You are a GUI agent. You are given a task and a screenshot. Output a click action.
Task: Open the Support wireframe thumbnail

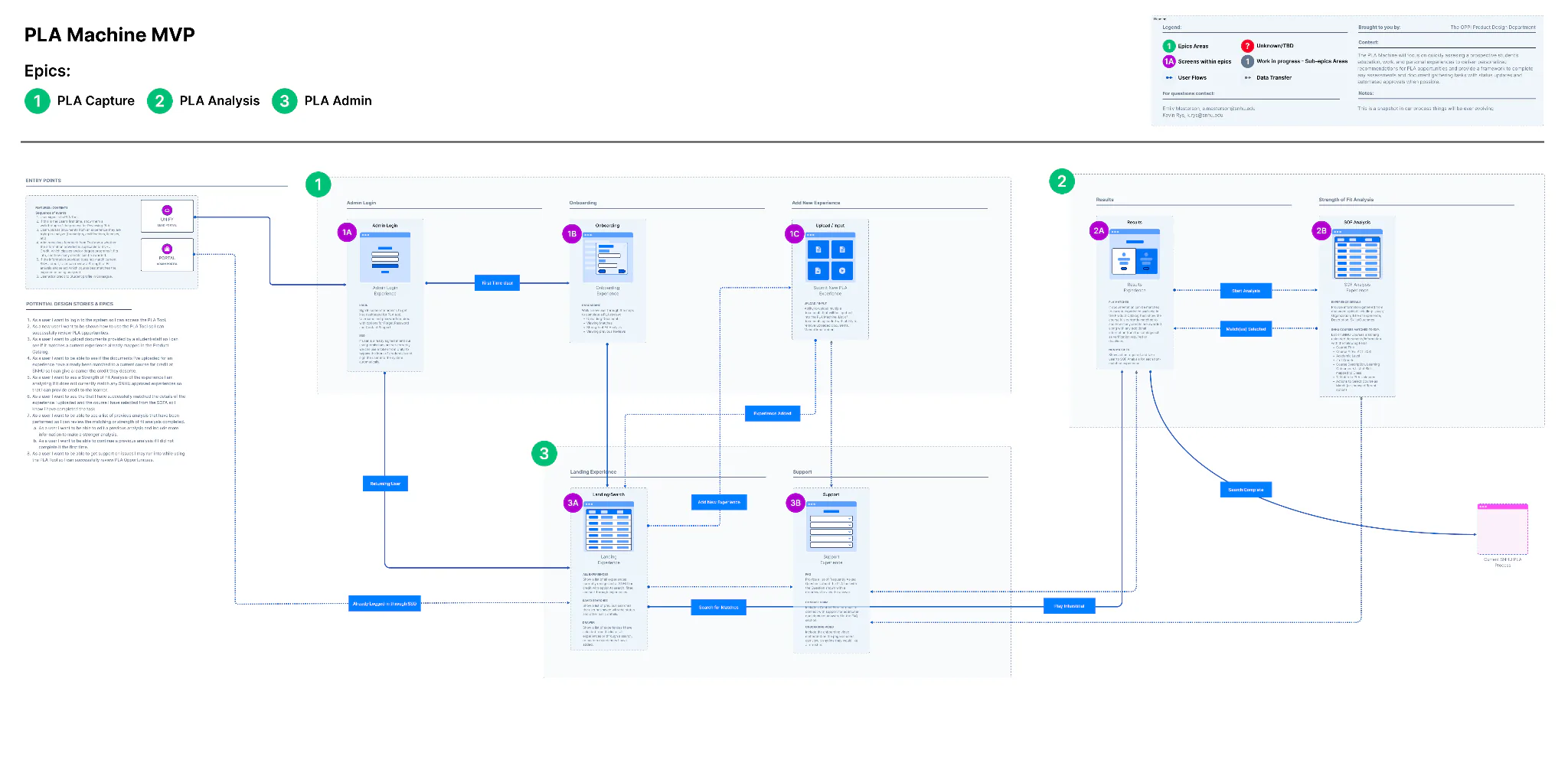coord(831,527)
